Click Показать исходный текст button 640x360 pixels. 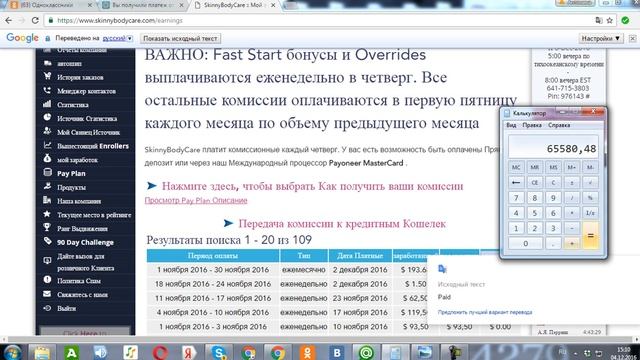(180, 38)
